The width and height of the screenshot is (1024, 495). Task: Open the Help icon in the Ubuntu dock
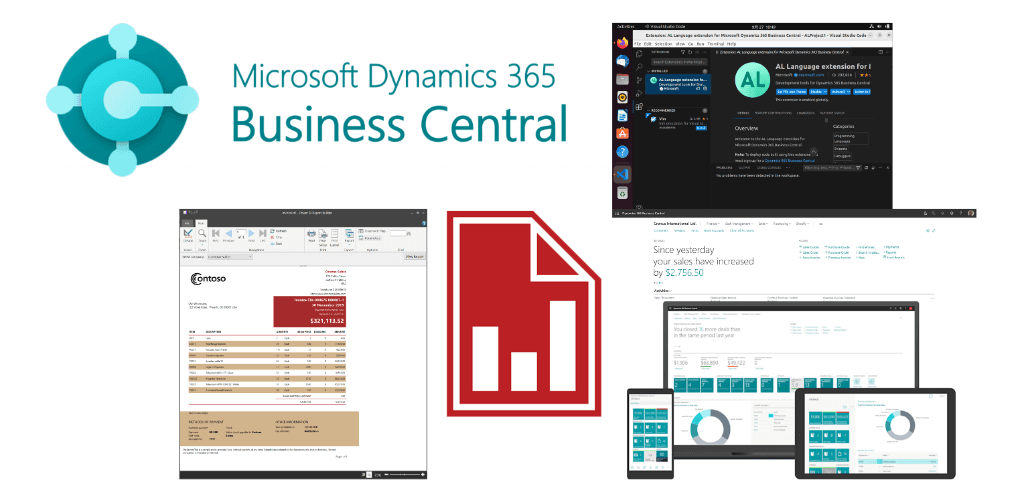pos(622,152)
